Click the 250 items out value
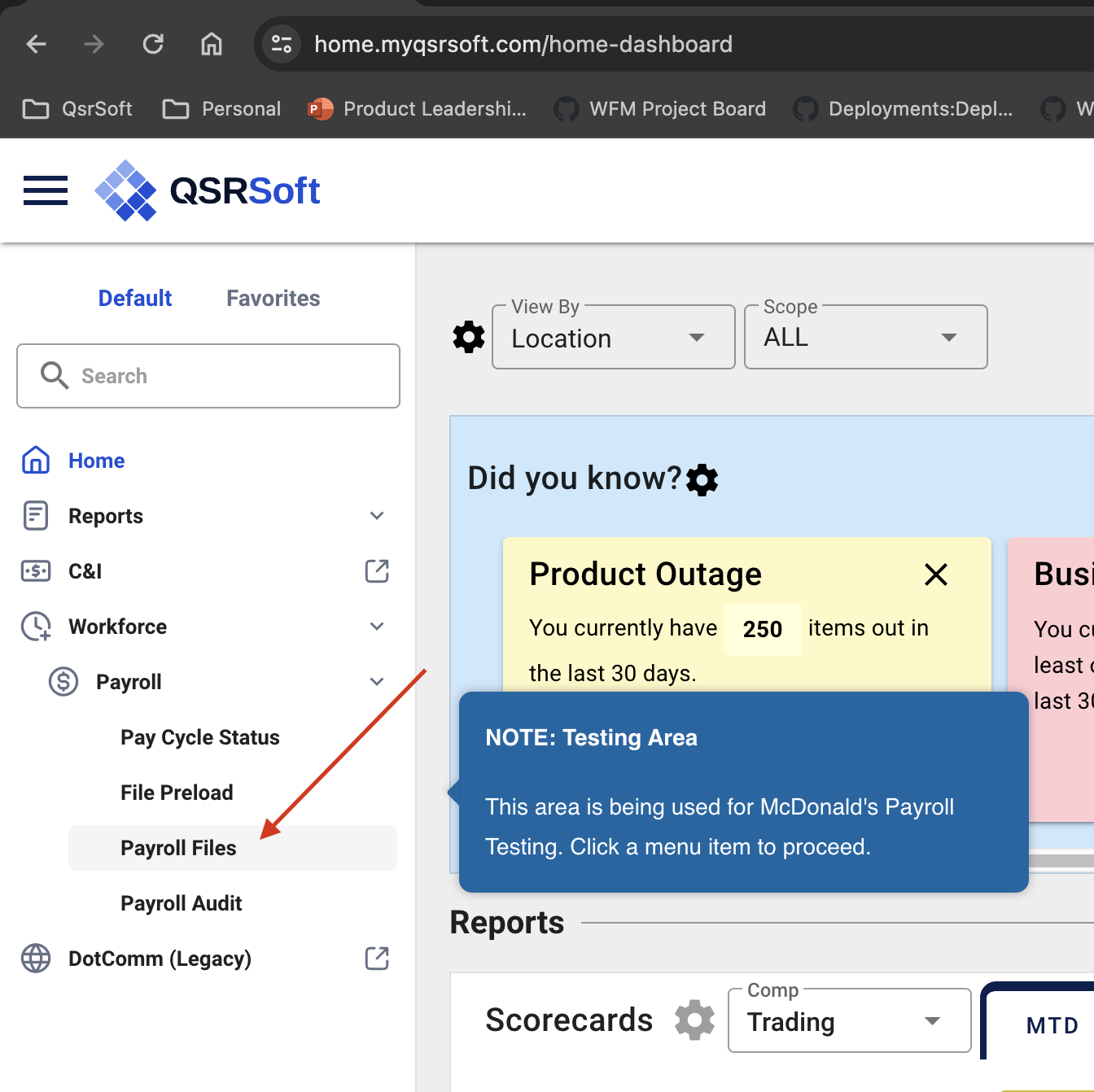Viewport: 1094px width, 1092px height. click(x=763, y=629)
